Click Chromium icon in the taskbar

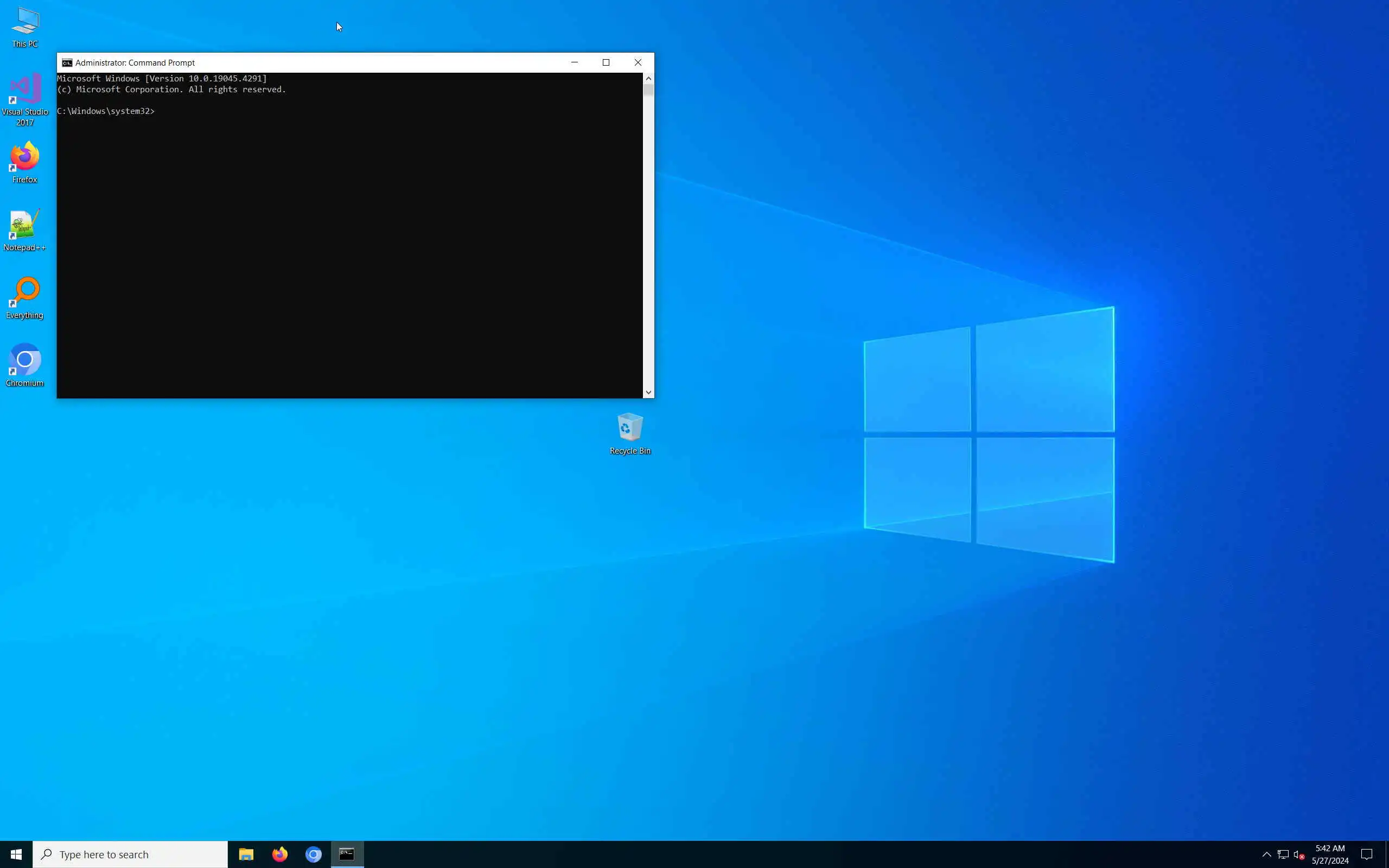click(314, 854)
